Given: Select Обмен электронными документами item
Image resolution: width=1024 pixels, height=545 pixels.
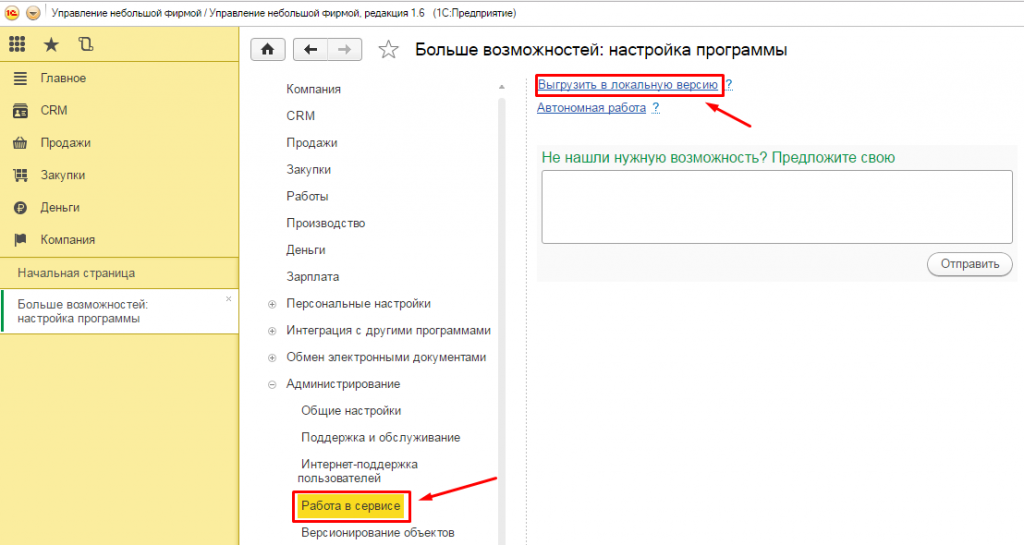Looking at the screenshot, I should (386, 357).
